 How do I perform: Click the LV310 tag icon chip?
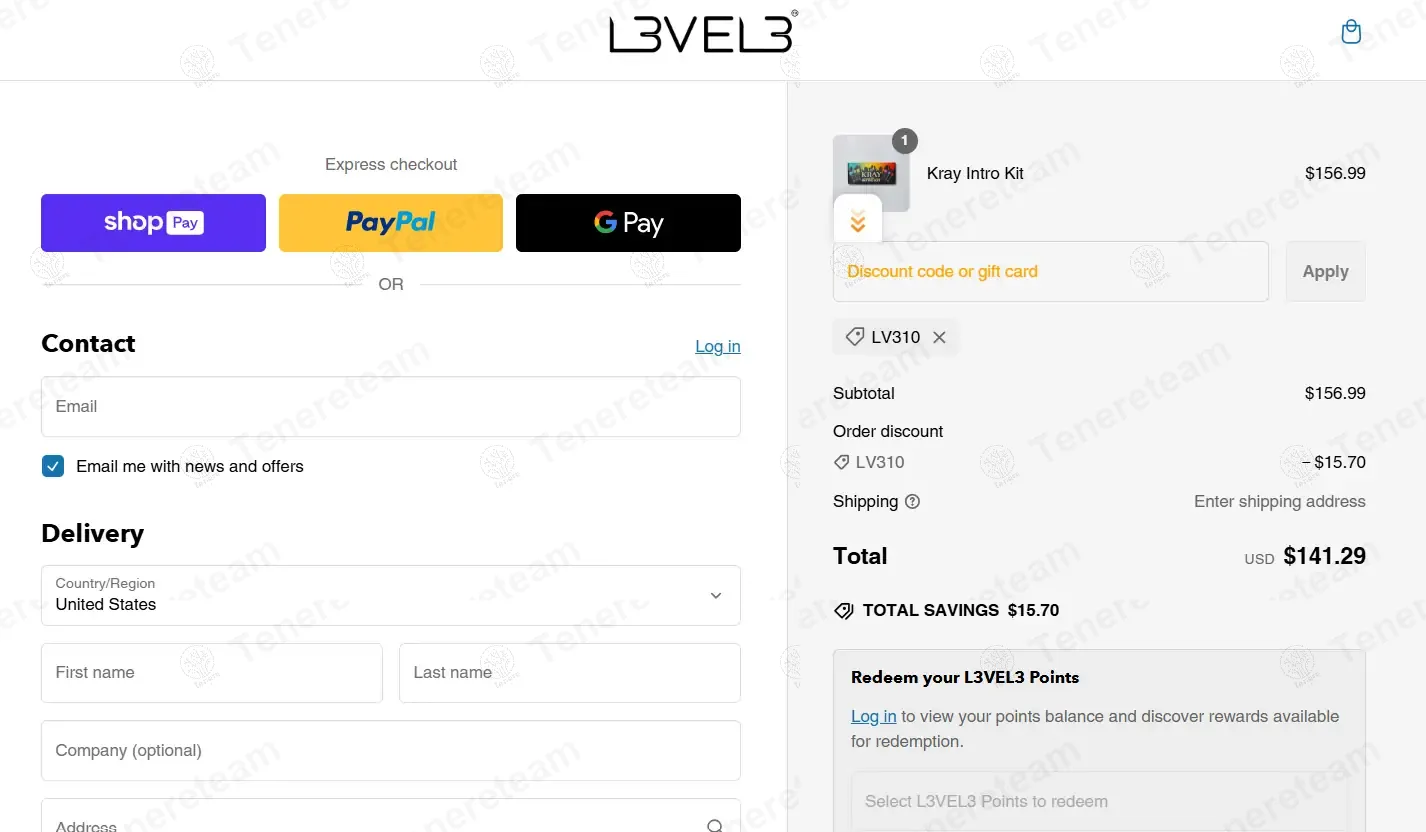point(896,338)
